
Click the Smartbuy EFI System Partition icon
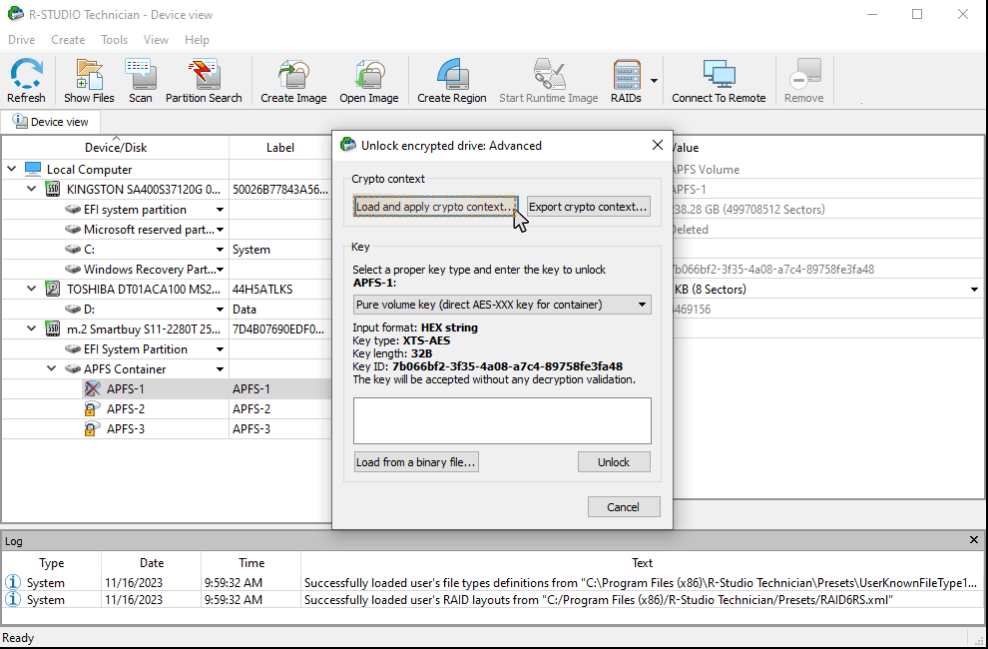73,349
